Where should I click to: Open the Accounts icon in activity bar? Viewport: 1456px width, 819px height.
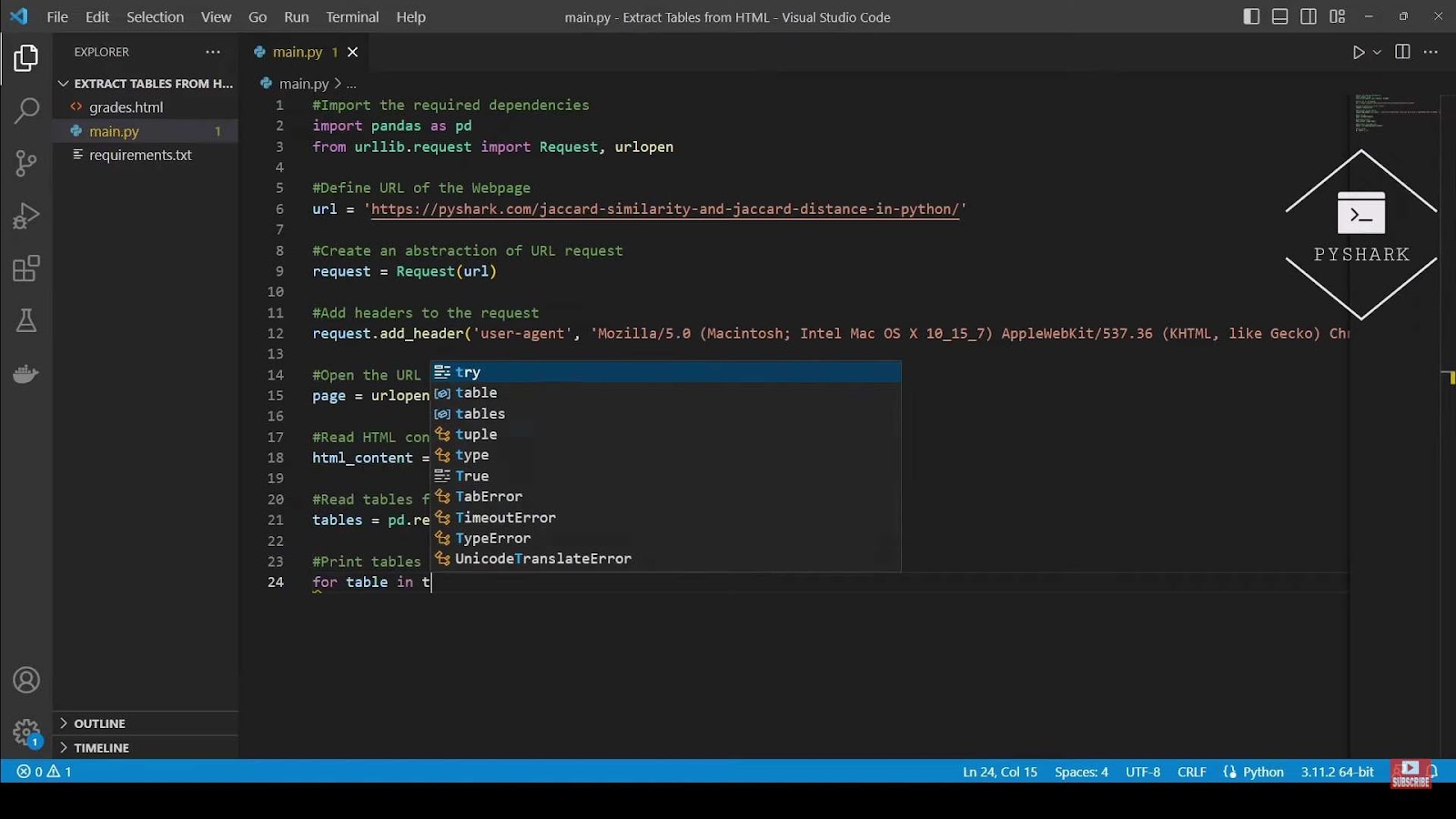[26, 680]
